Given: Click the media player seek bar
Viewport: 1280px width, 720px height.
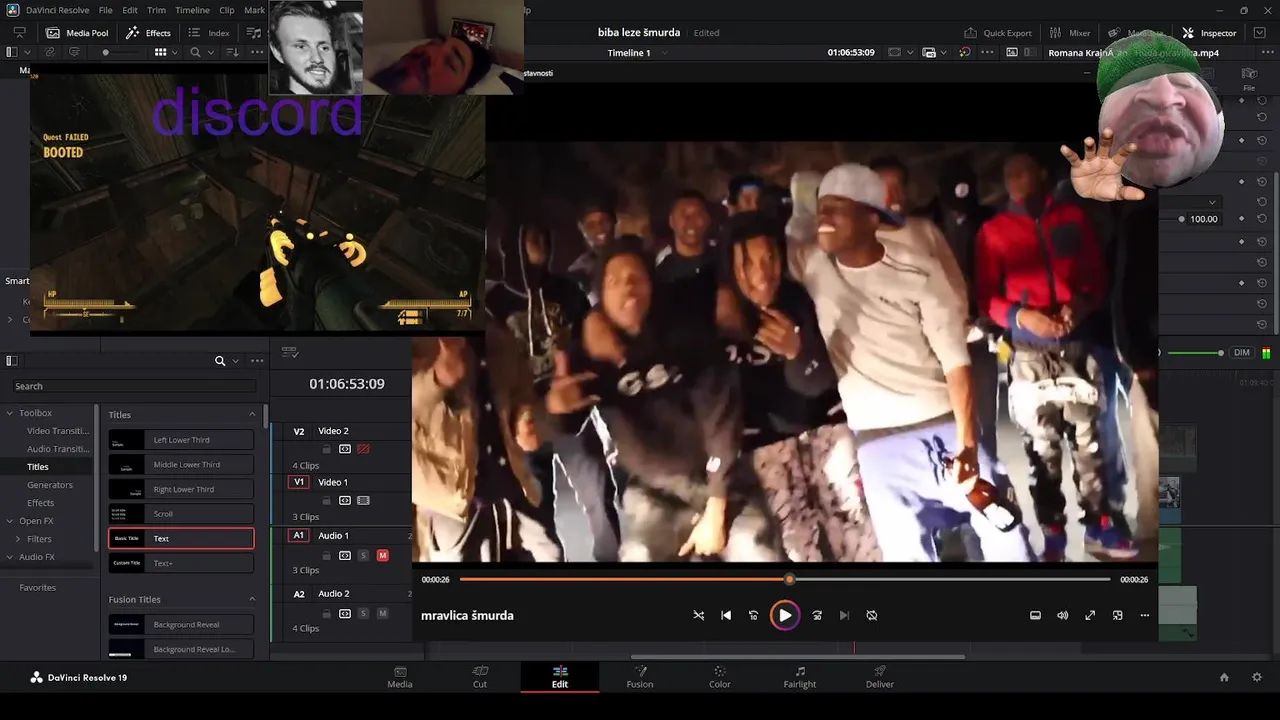Looking at the screenshot, I should [785, 579].
